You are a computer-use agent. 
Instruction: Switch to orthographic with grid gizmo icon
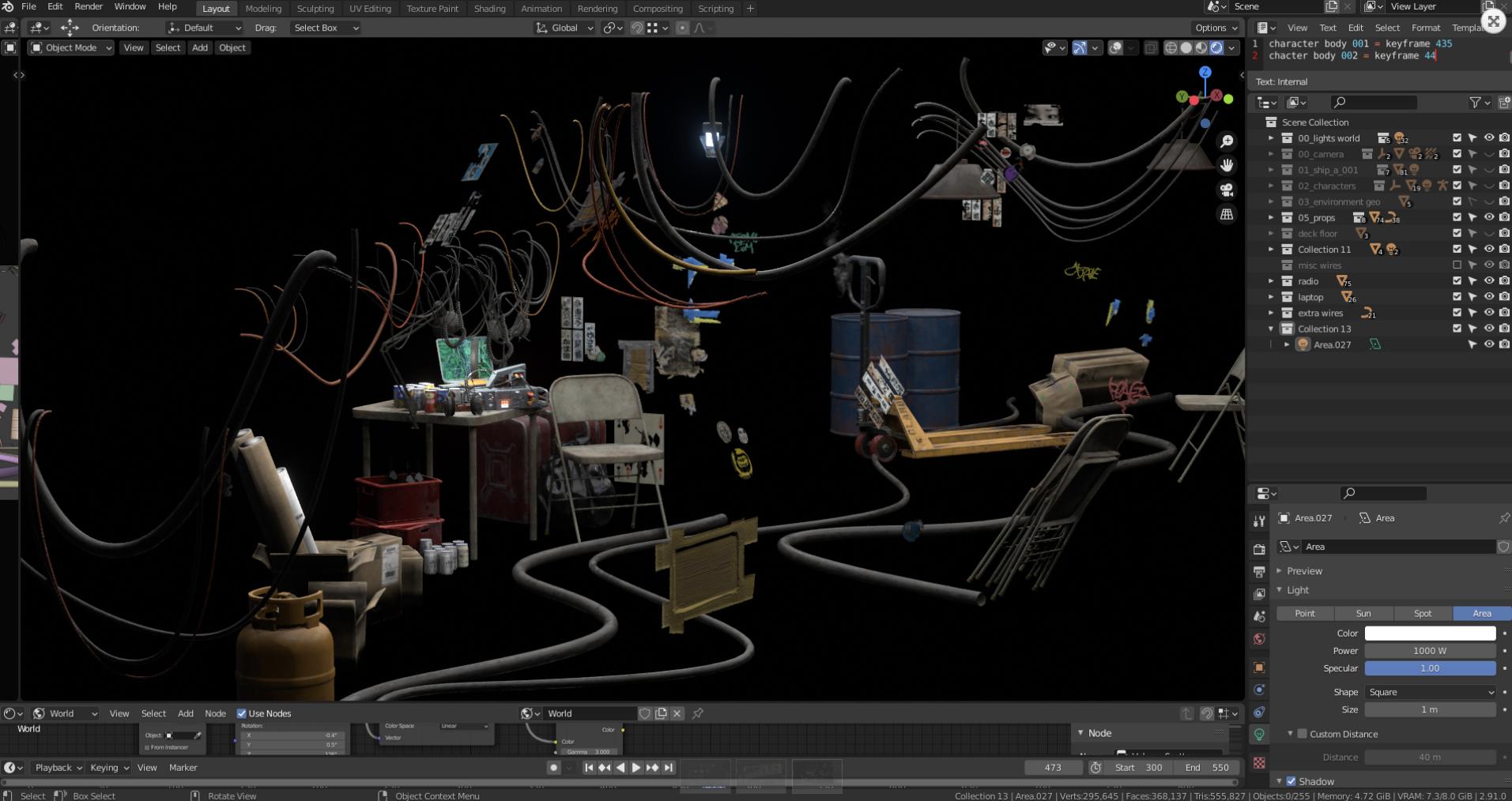1227,215
